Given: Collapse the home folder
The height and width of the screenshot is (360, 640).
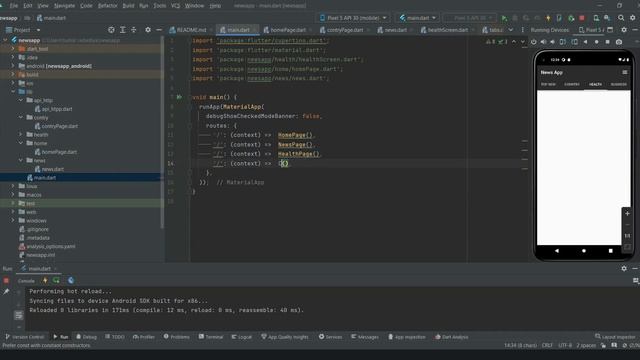Looking at the screenshot, I should tap(21, 143).
